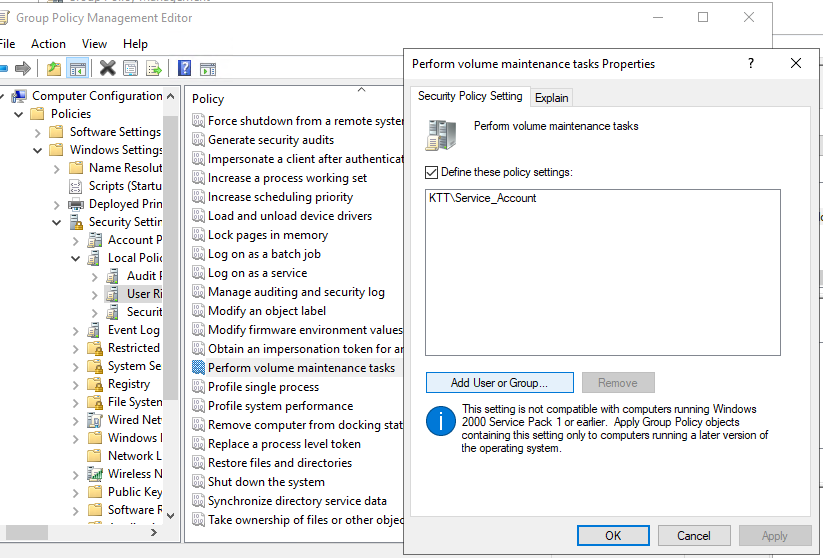Click the Lock pages in memory policy icon
The image size is (823, 558).
click(x=198, y=235)
